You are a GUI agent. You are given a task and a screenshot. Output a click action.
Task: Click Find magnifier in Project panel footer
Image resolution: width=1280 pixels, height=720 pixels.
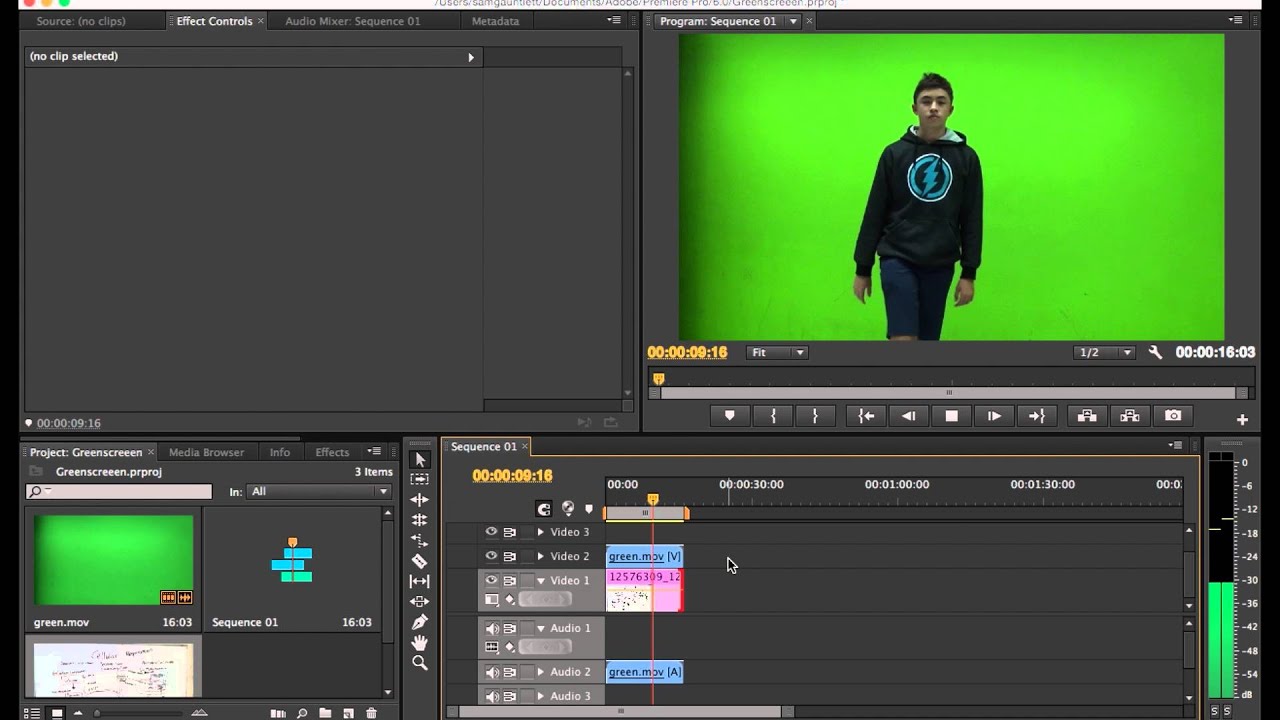[x=302, y=713]
